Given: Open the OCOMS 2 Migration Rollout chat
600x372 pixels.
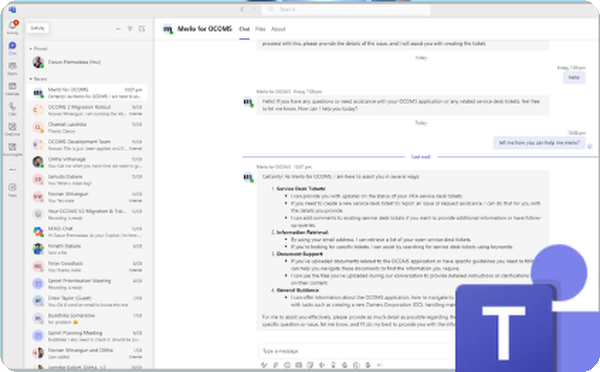Looking at the screenshot, I should point(87,110).
